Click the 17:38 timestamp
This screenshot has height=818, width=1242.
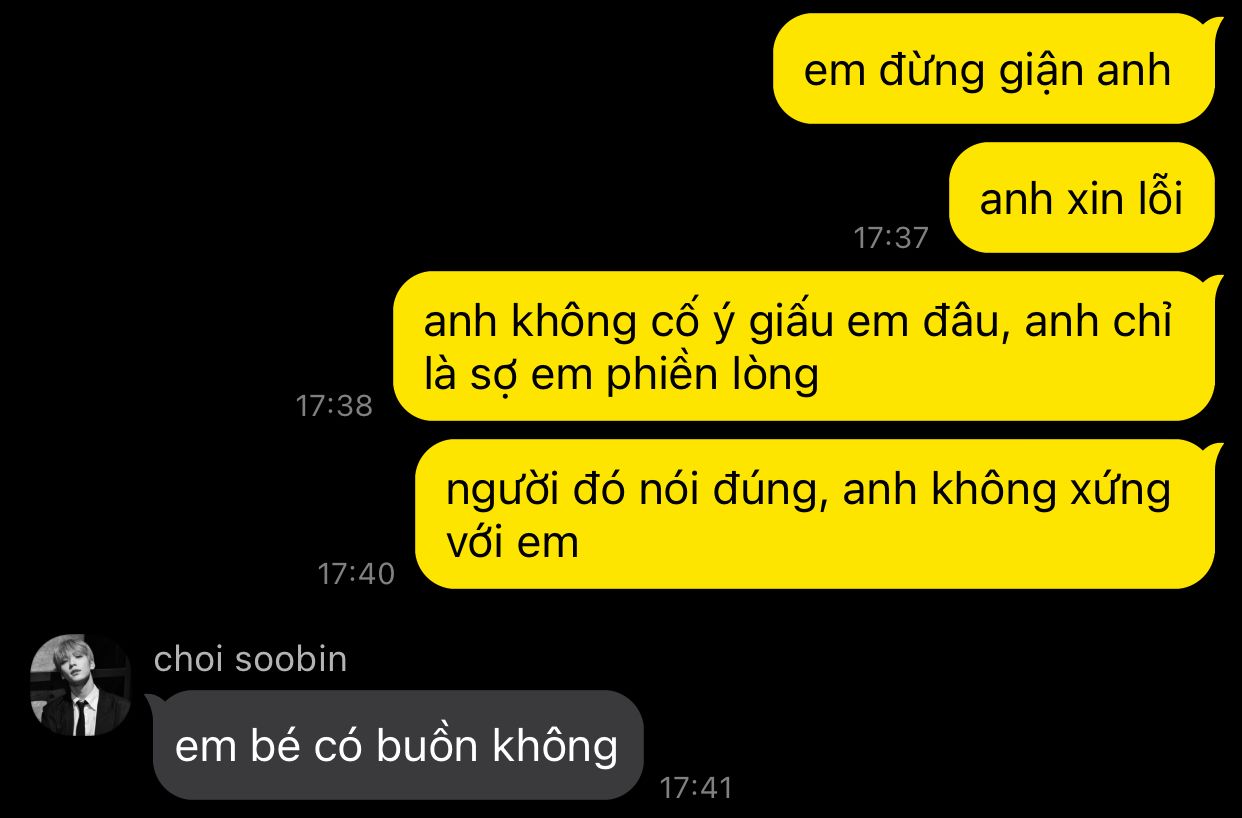[334, 406]
